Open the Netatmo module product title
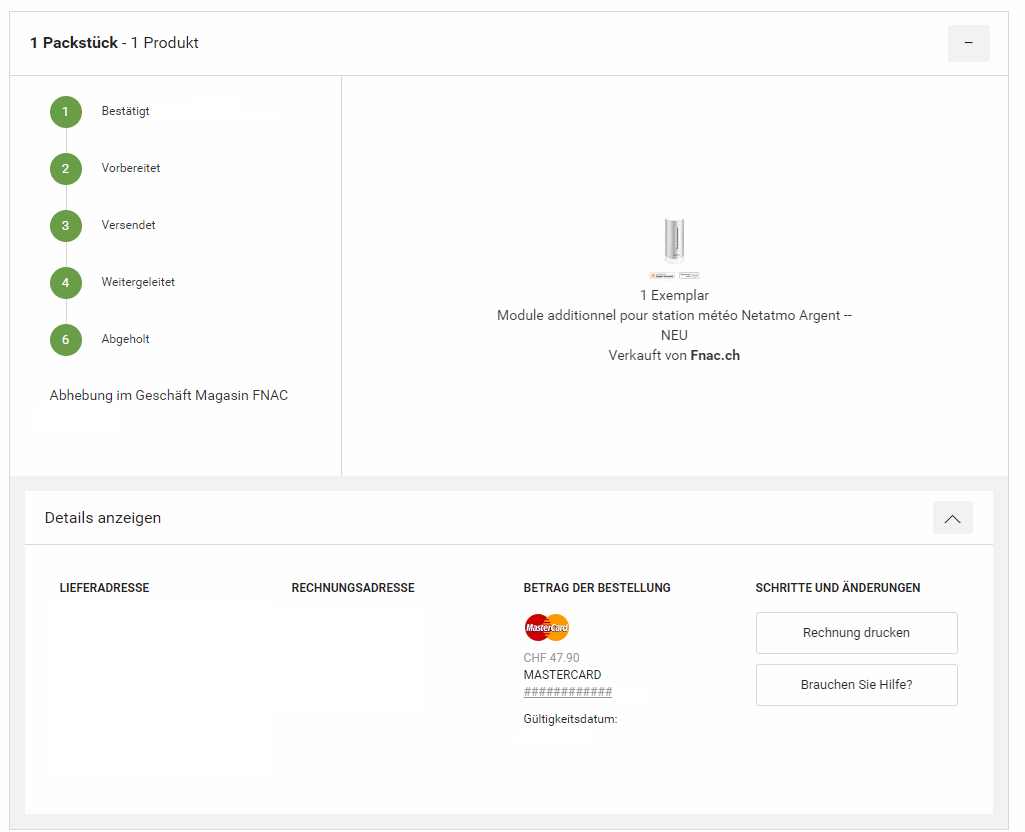 point(674,315)
